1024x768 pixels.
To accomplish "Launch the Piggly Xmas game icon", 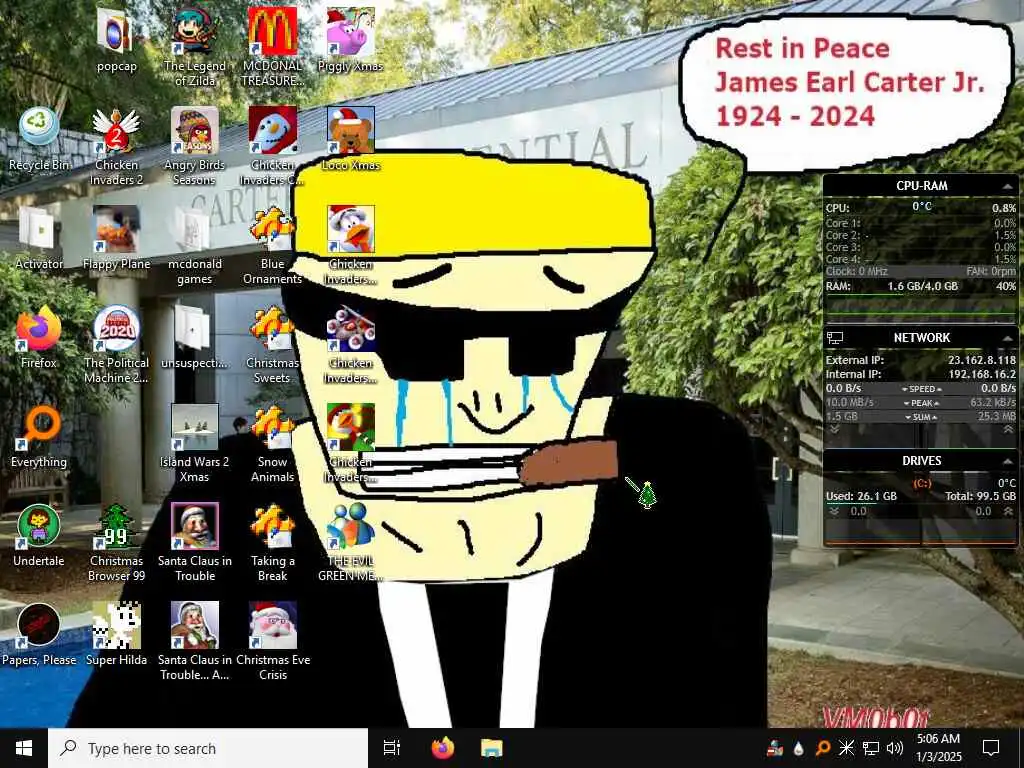I will (351, 40).
